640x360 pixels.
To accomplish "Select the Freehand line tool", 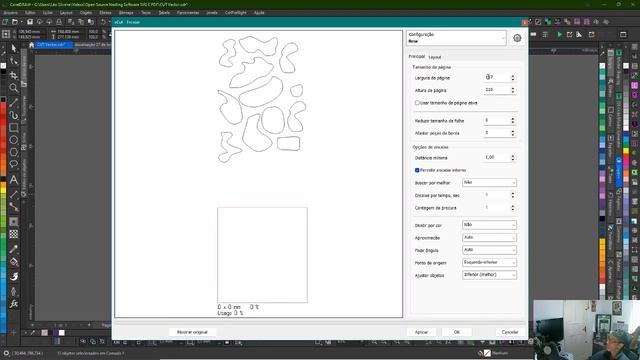I will (x=13, y=102).
